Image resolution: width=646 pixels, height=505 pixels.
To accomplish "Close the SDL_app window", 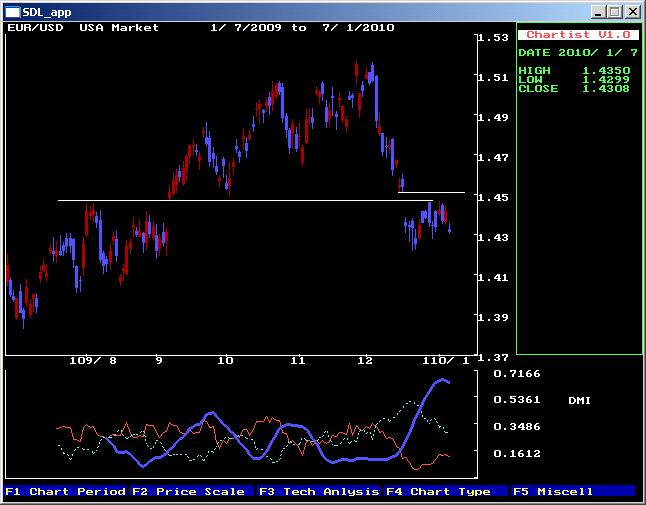I will [632, 12].
